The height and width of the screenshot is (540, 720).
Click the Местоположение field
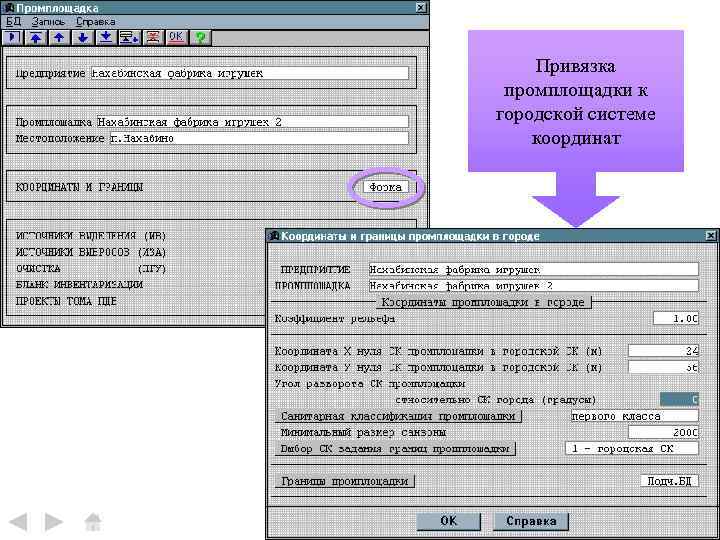point(259,138)
